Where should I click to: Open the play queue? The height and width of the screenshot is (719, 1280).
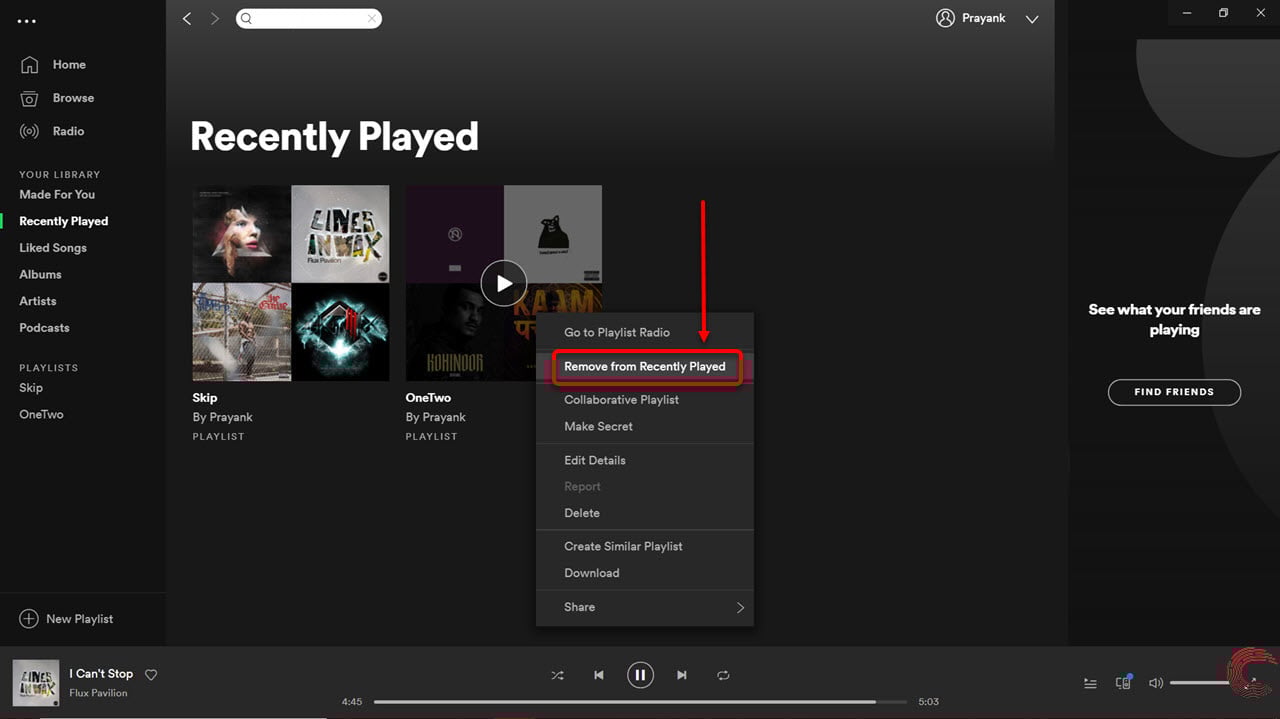1090,683
